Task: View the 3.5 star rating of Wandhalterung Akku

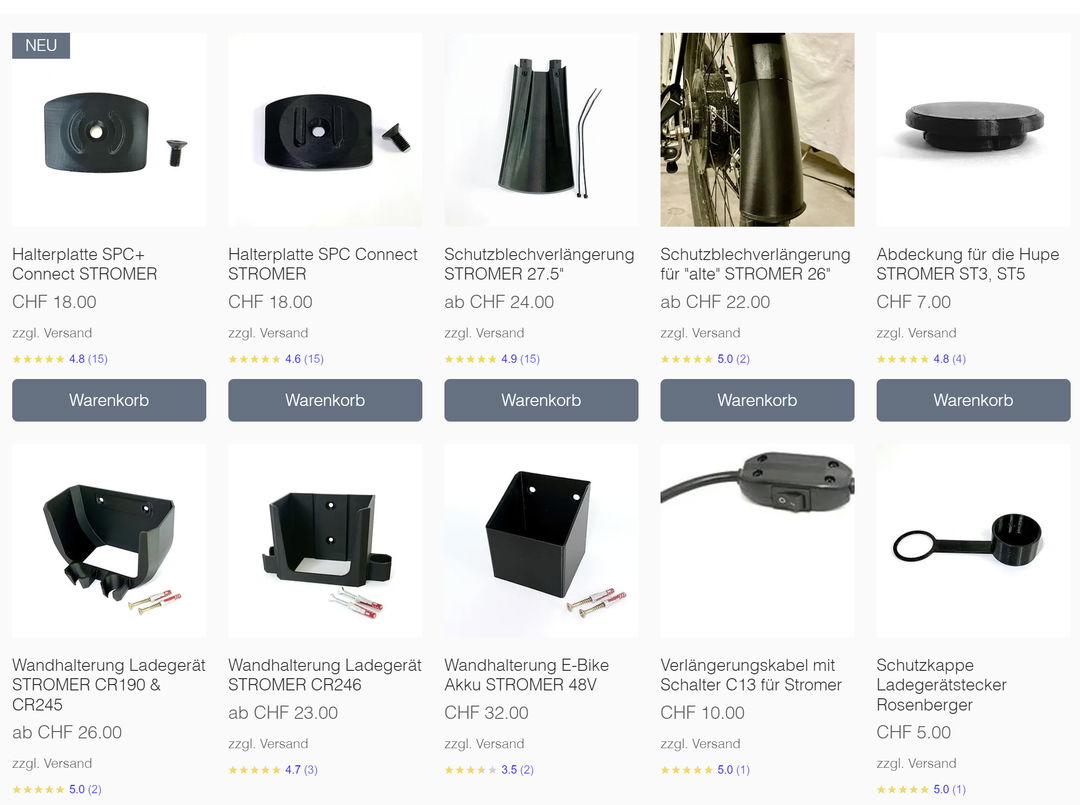Action: pos(489,770)
